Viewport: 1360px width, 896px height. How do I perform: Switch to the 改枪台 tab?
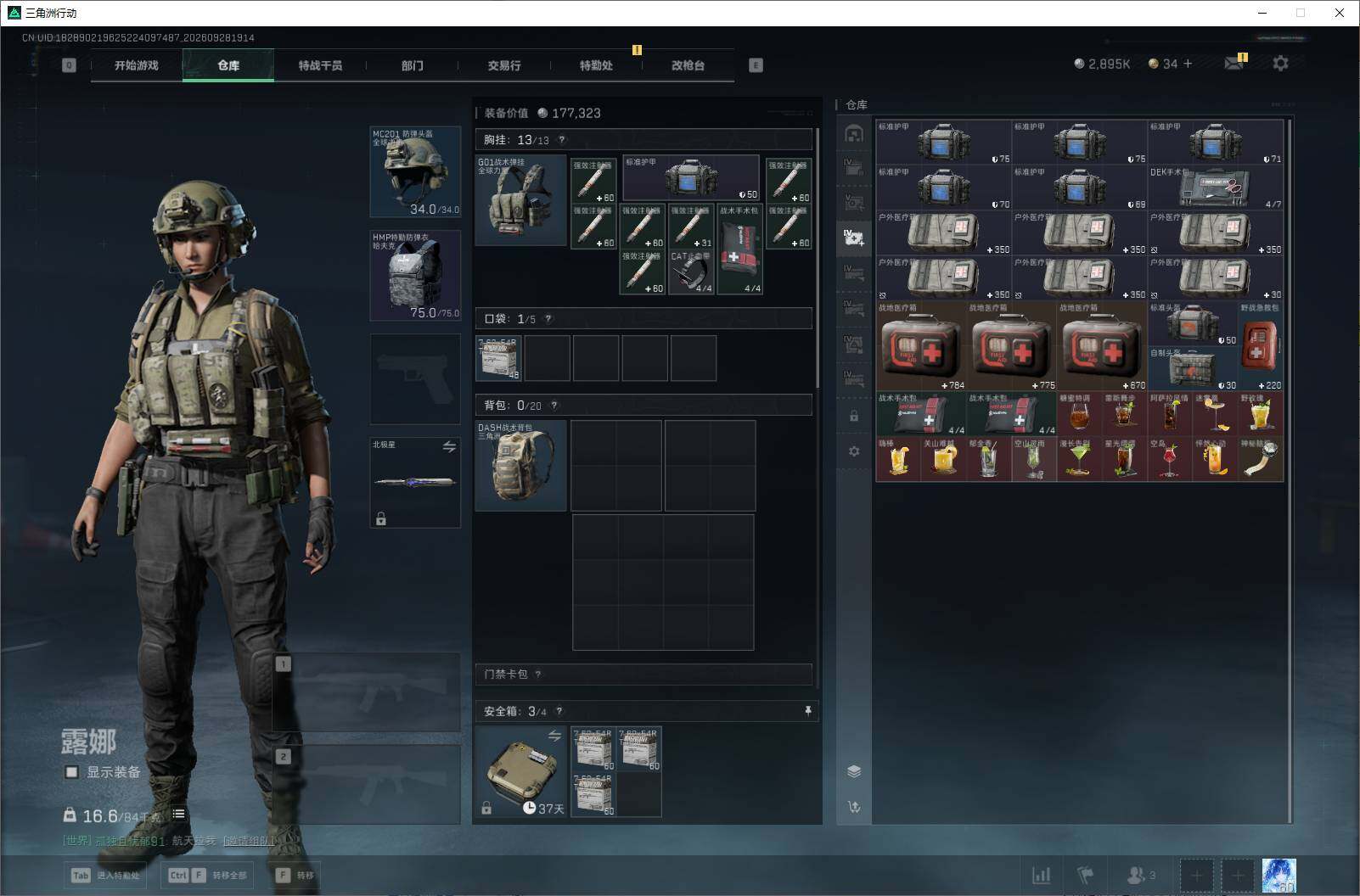pos(688,65)
